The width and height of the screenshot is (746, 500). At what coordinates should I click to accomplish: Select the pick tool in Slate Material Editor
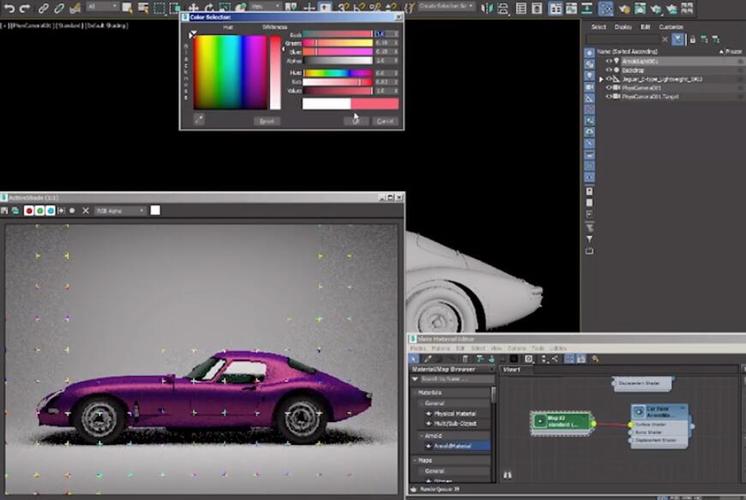427,358
